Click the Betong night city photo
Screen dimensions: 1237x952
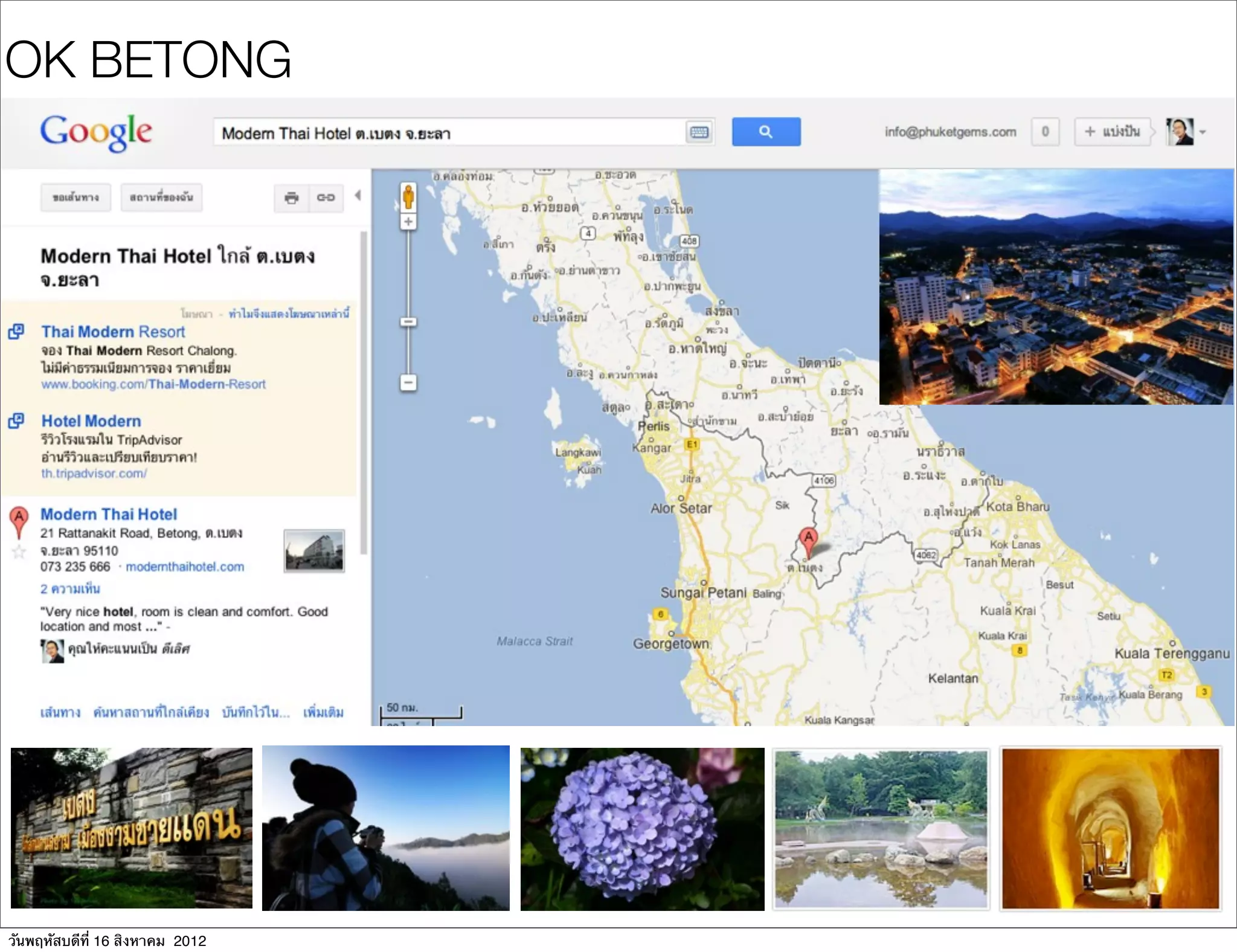pos(1056,287)
